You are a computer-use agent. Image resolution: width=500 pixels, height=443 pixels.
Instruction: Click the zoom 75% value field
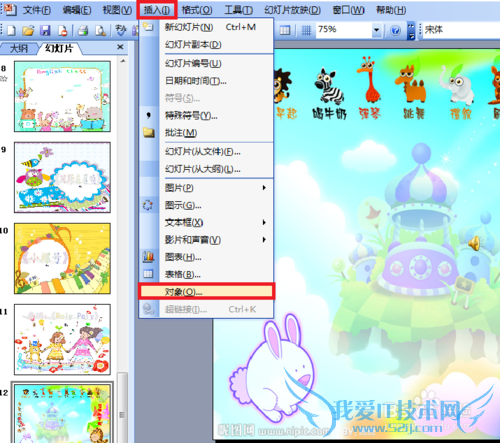(x=344, y=30)
